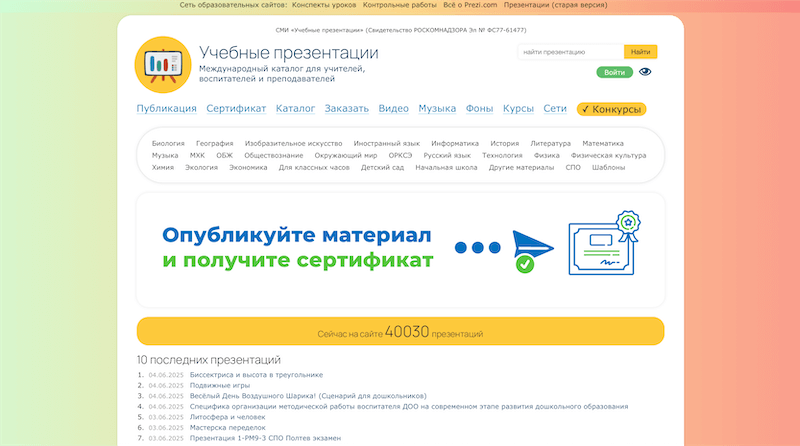Select the Физическая культура category

pyautogui.click(x=608, y=155)
